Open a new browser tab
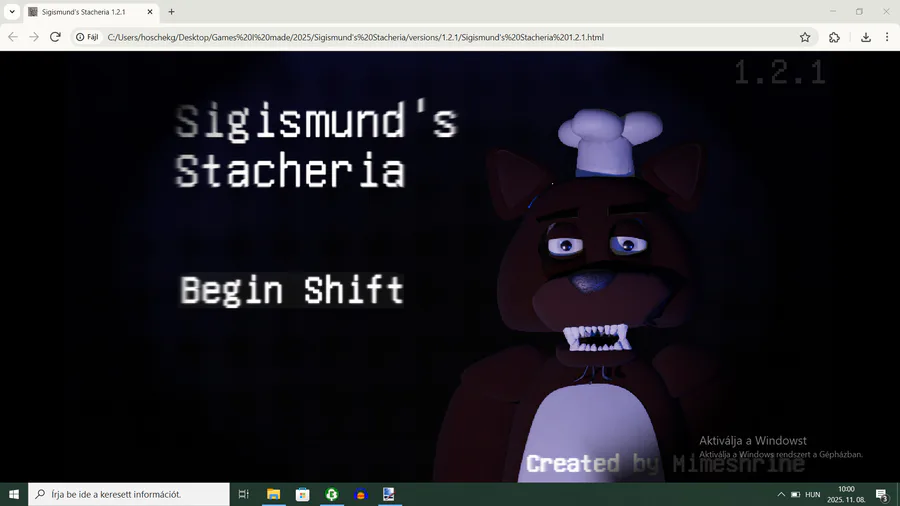Viewport: 900px width, 506px height. pos(171,12)
